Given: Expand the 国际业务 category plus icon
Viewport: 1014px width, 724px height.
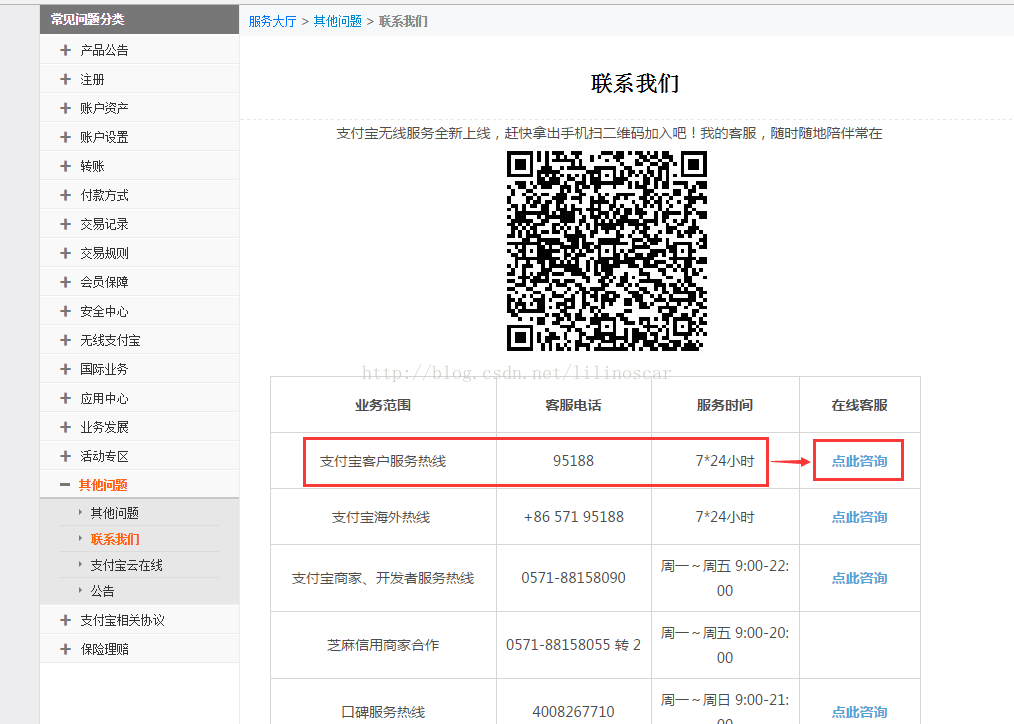Looking at the screenshot, I should click(65, 369).
